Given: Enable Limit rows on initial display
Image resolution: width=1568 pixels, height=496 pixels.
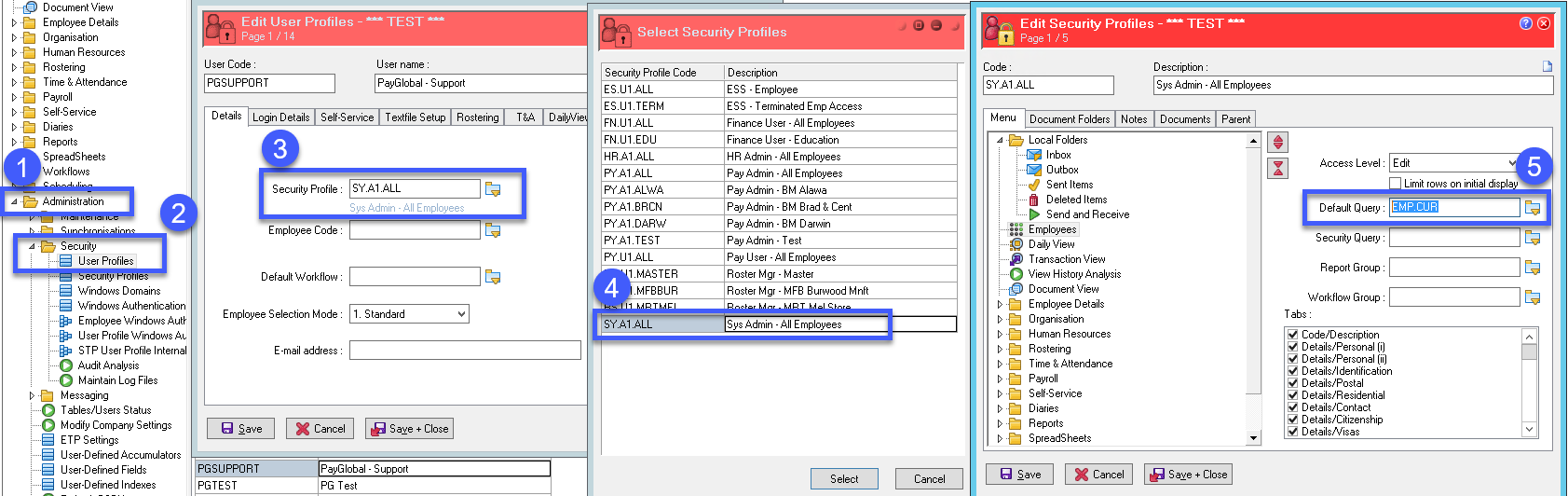Looking at the screenshot, I should tap(1395, 184).
